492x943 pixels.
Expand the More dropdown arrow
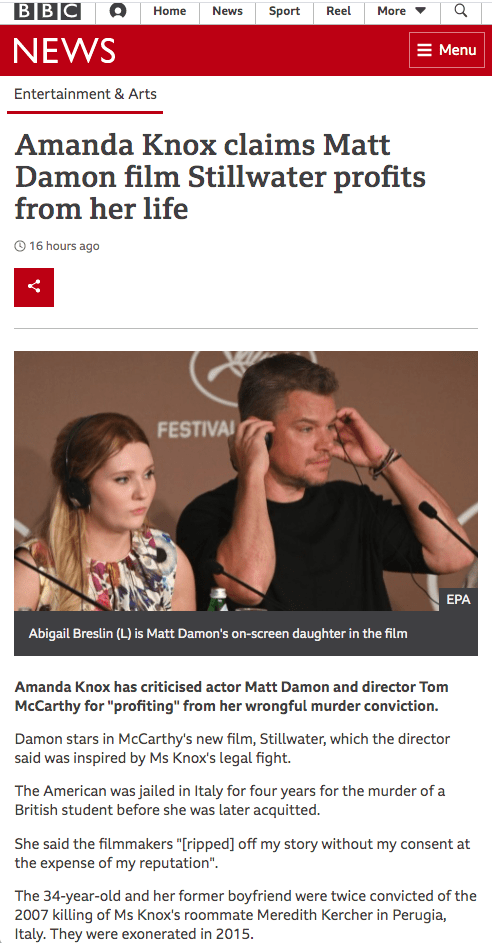pos(420,11)
